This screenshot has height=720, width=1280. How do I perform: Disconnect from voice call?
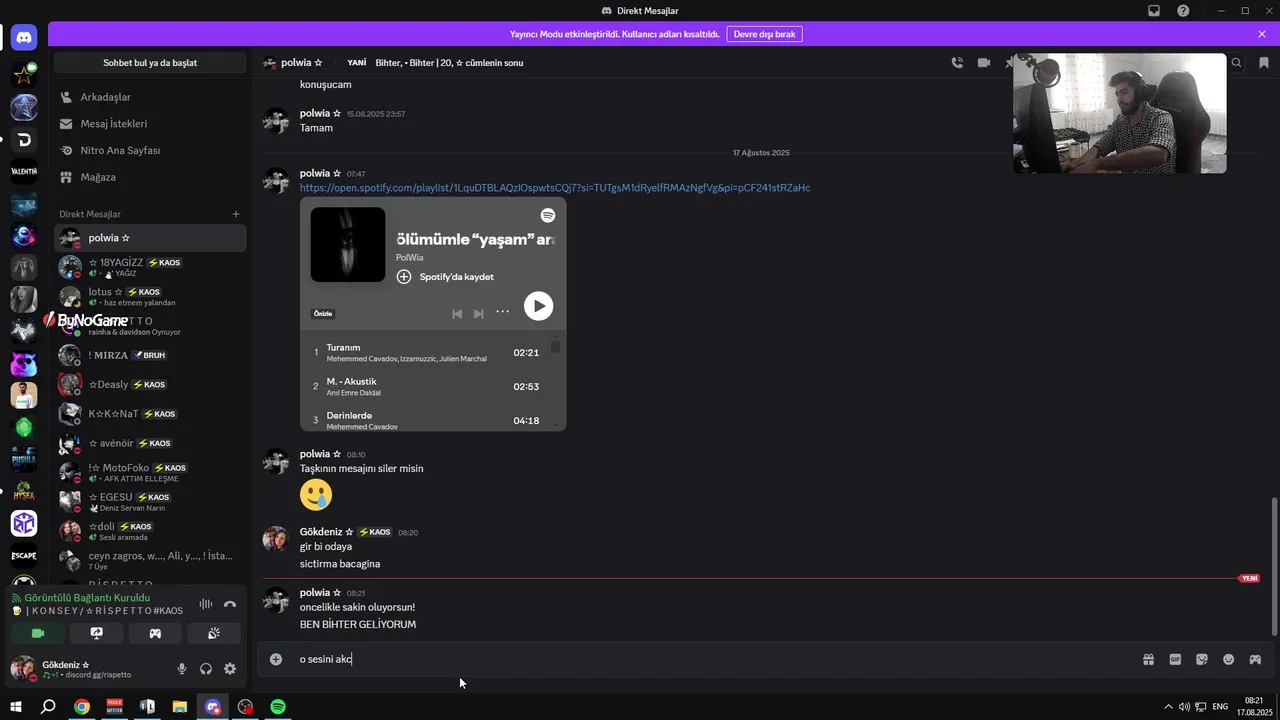230,604
